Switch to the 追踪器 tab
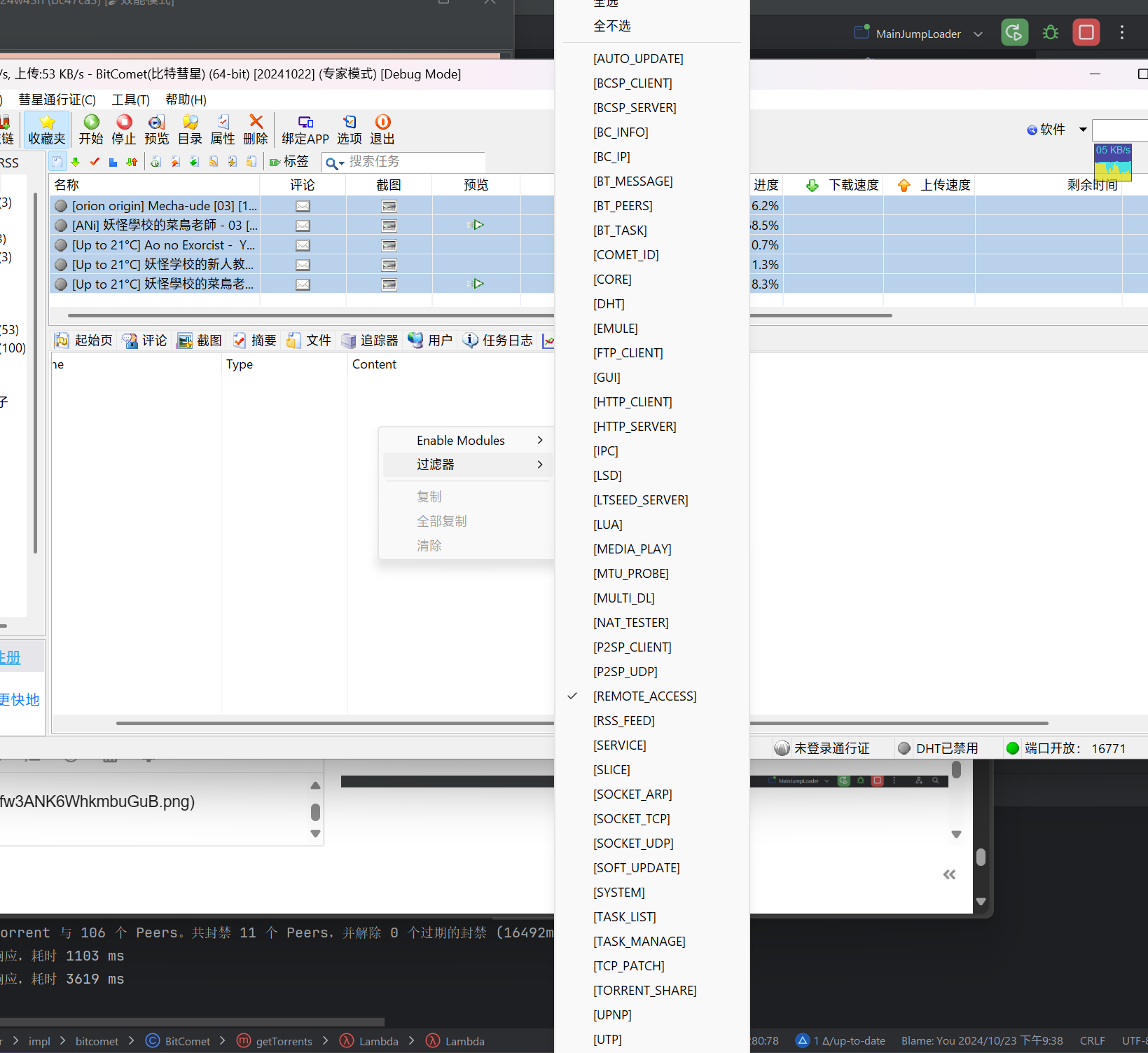This screenshot has width=1148, height=1053. point(370,340)
